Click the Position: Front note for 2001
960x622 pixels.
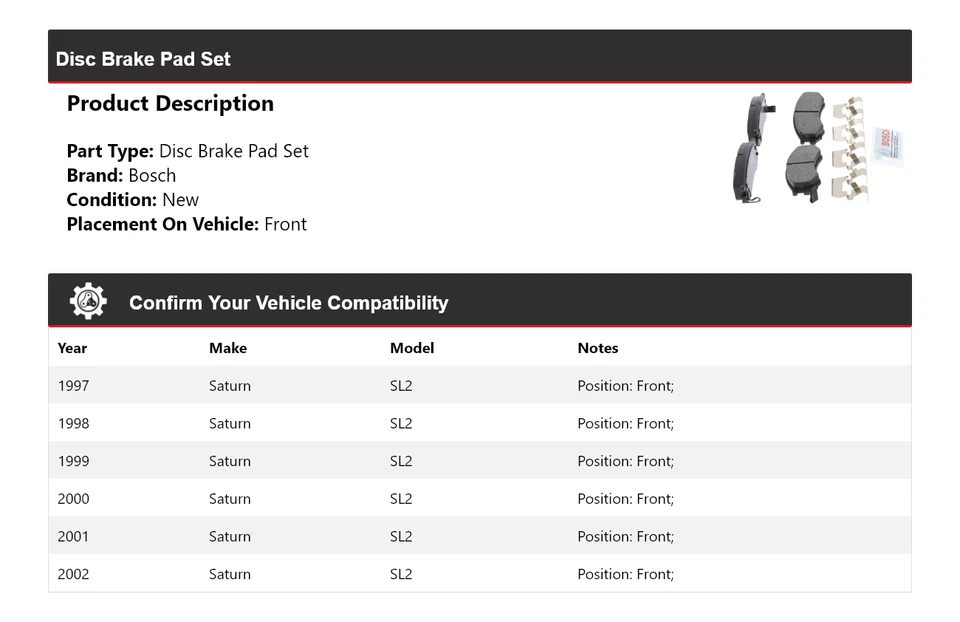[626, 537]
